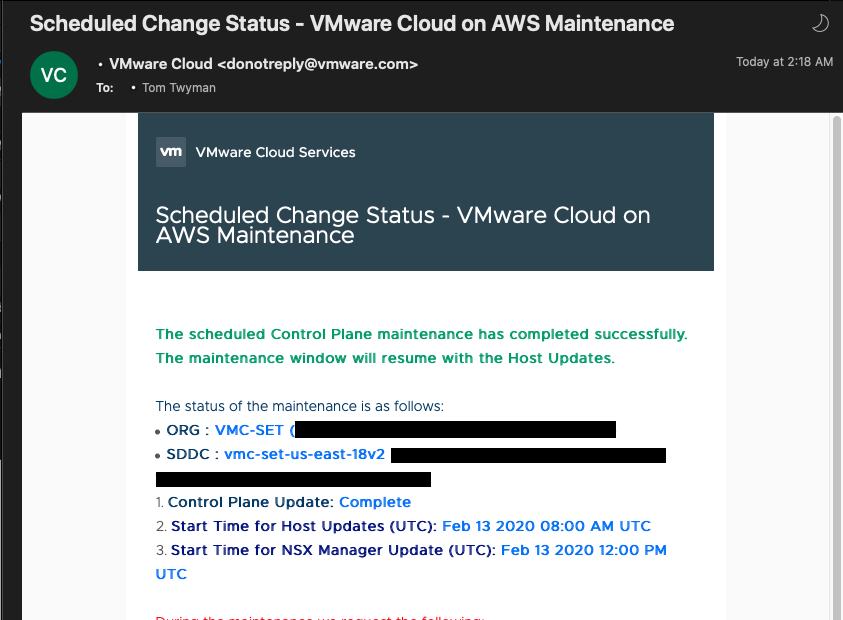The height and width of the screenshot is (620, 843).
Task: Click the Today at 2:18 AM timestamp
Action: click(784, 62)
